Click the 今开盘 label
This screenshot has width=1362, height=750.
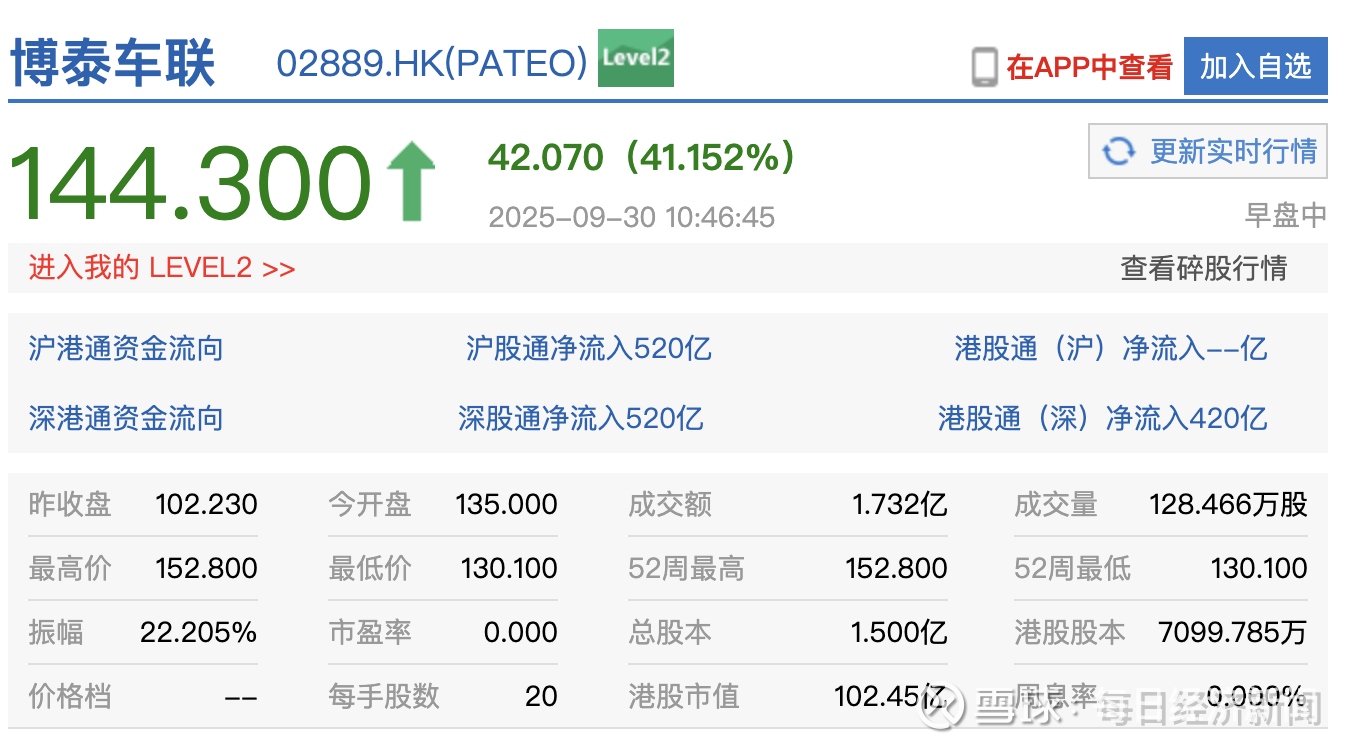(x=370, y=504)
